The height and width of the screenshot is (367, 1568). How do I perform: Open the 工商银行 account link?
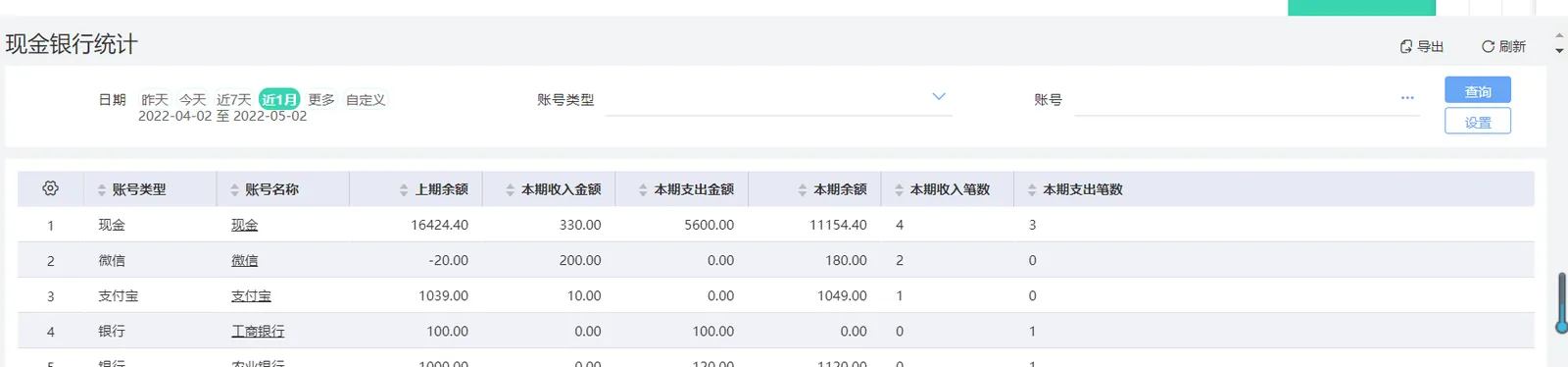pos(258,332)
